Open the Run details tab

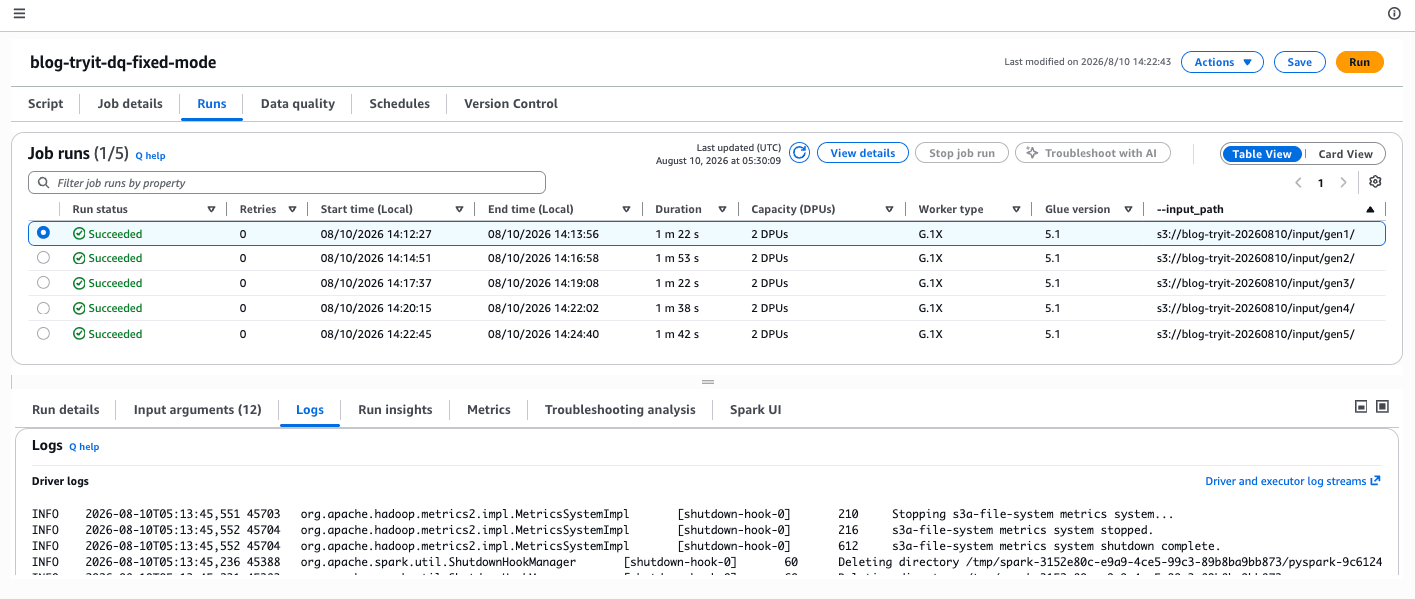[66, 410]
